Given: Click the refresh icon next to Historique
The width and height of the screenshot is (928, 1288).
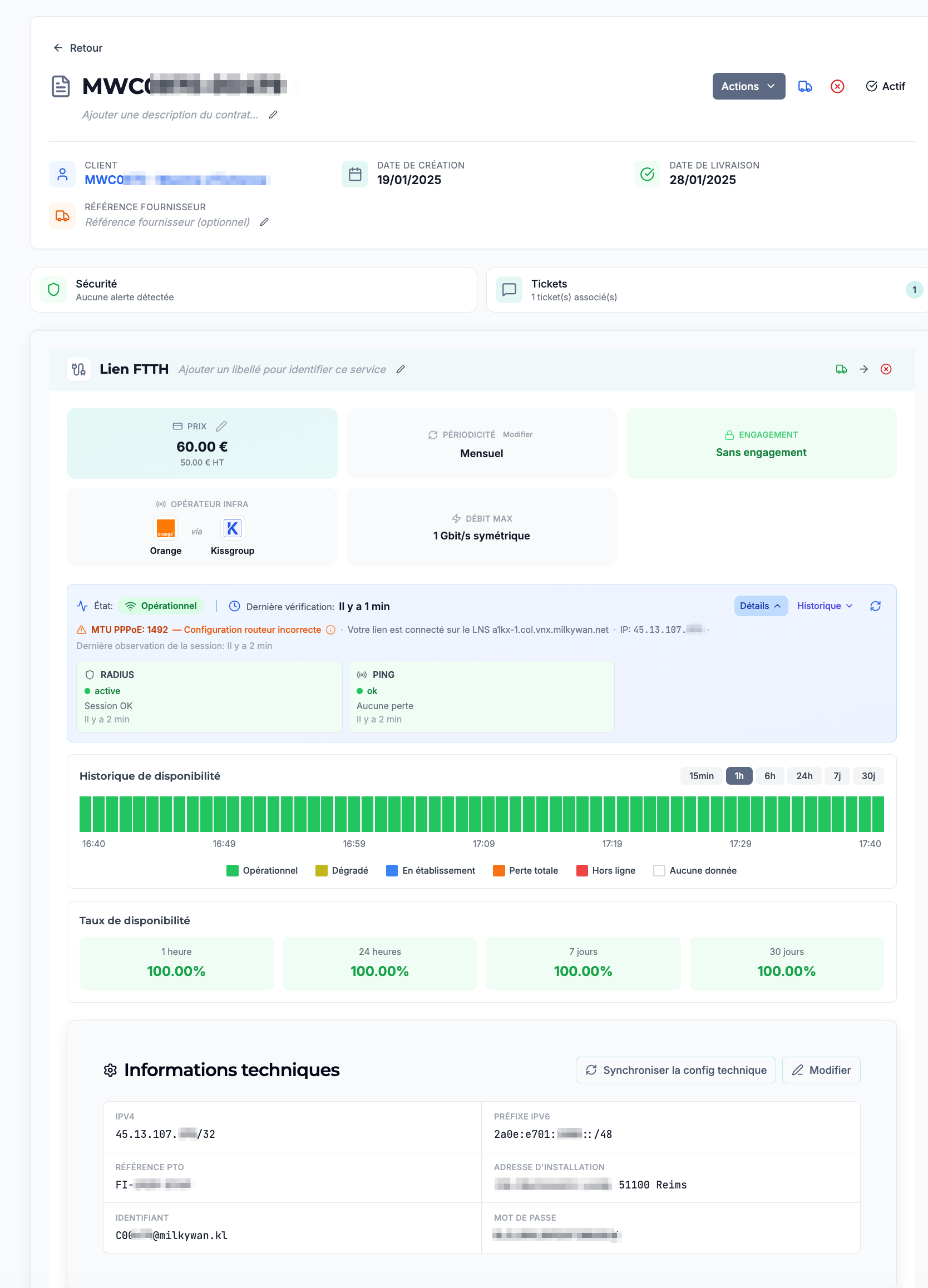Looking at the screenshot, I should pos(875,606).
